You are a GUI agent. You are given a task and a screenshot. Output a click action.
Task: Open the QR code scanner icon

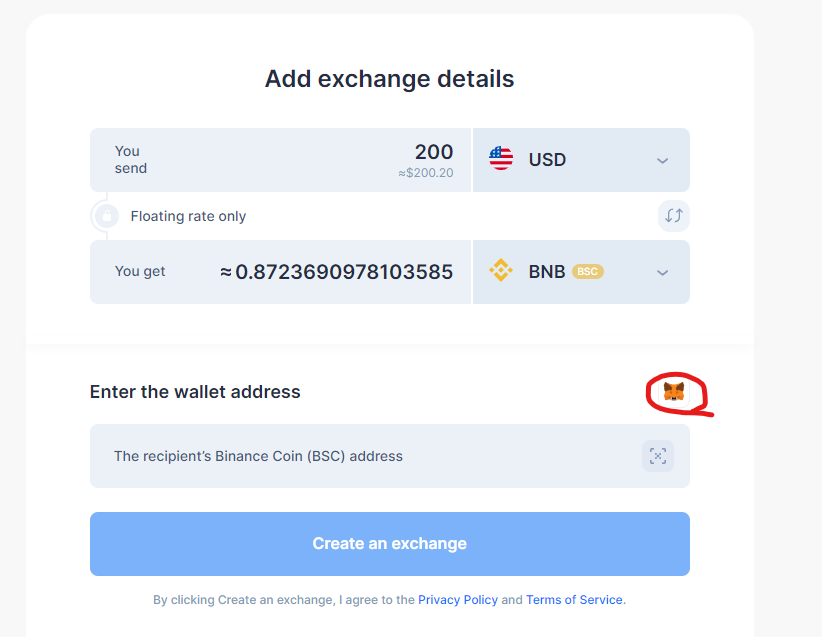coord(658,456)
